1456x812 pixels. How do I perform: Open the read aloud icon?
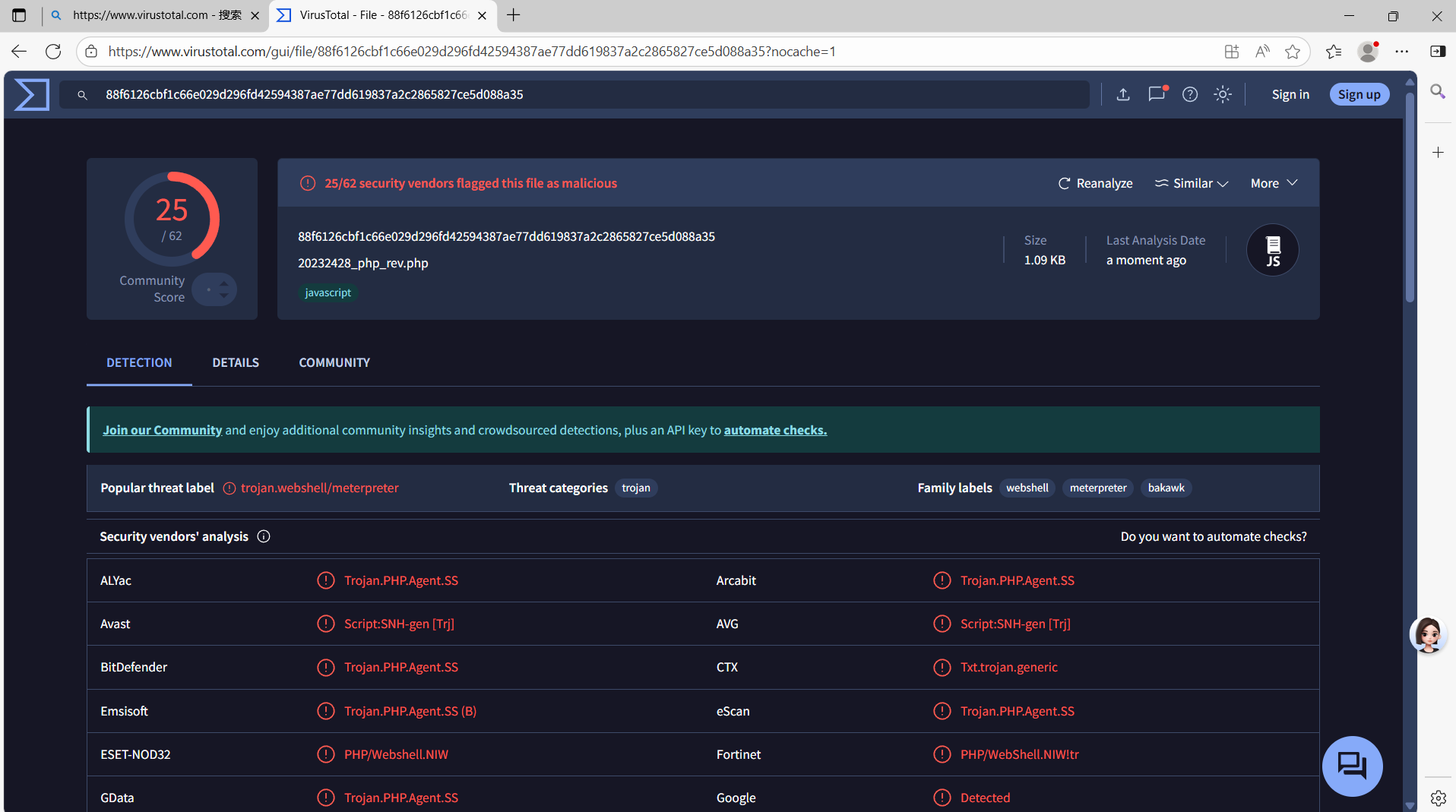[x=1262, y=52]
